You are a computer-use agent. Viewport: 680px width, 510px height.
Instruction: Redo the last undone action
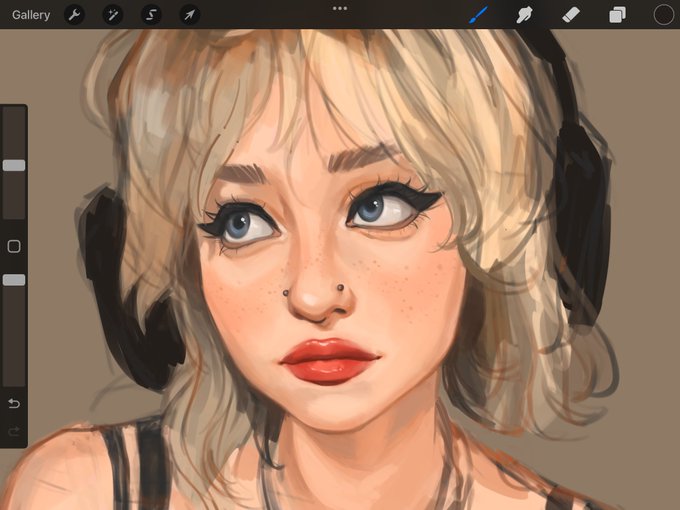[x=14, y=431]
